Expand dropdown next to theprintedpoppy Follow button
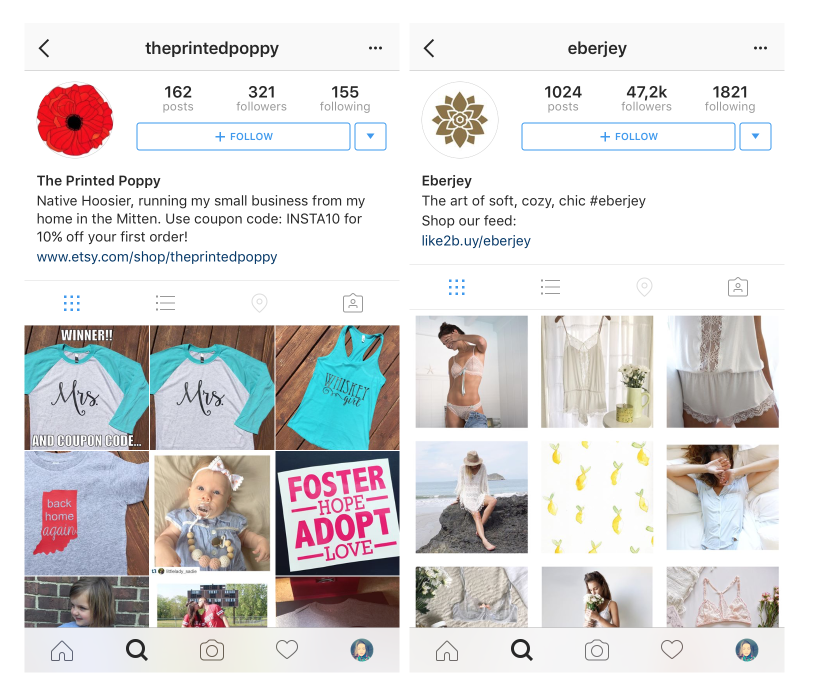This screenshot has height=699, width=813. 370,136
